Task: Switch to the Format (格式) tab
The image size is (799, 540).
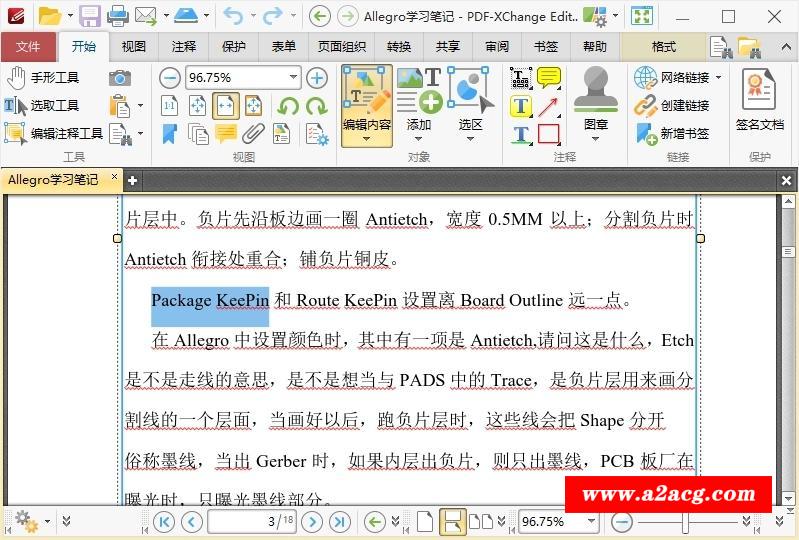Action: (663, 46)
